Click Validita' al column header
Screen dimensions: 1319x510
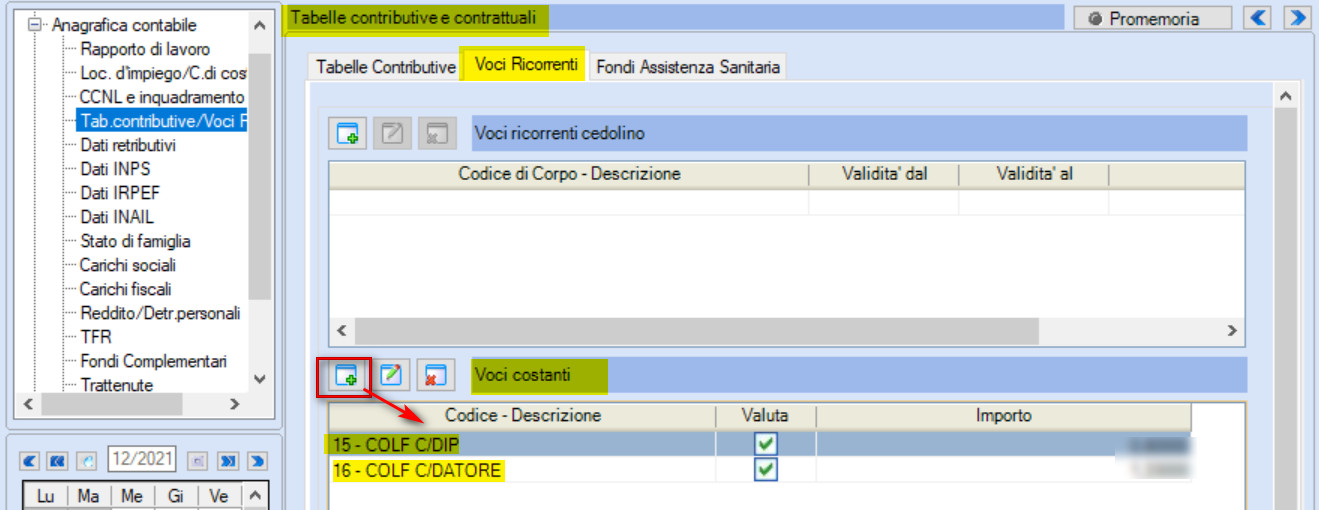click(1034, 174)
